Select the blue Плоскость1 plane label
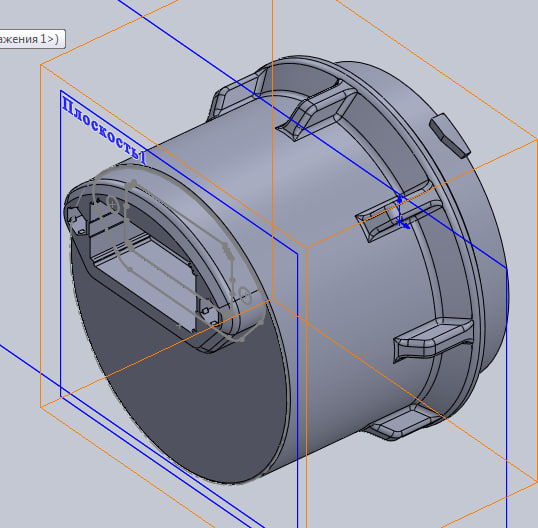This screenshot has height=528, width=538. [x=104, y=131]
